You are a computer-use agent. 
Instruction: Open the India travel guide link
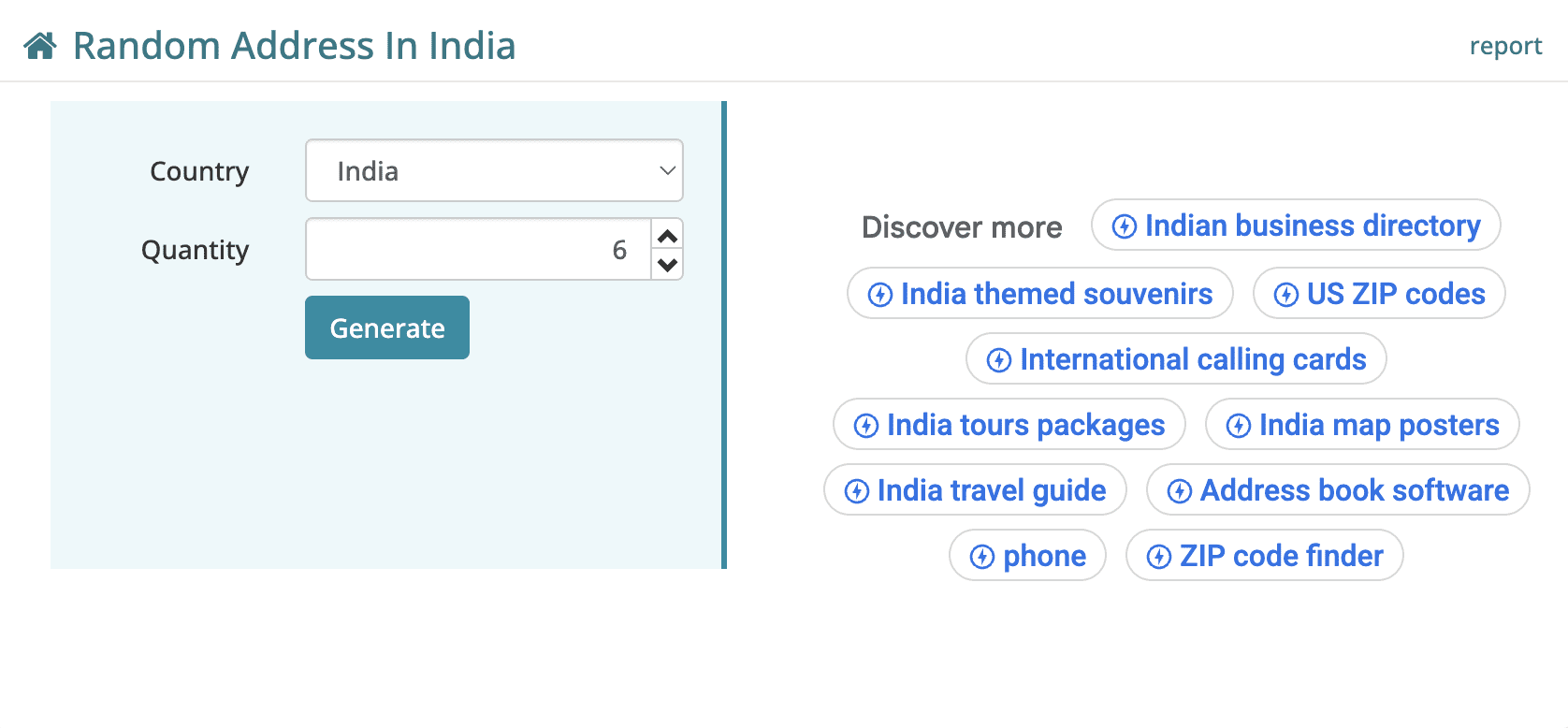[991, 490]
